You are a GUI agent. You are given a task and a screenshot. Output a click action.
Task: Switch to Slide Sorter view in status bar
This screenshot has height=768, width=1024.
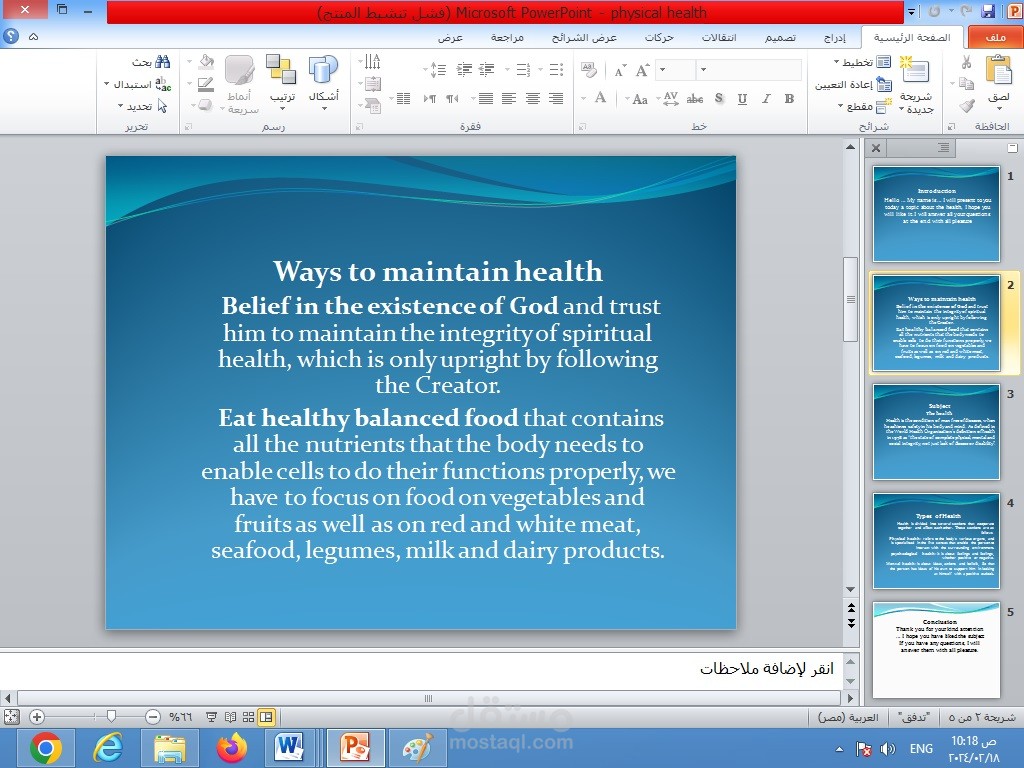tap(248, 717)
